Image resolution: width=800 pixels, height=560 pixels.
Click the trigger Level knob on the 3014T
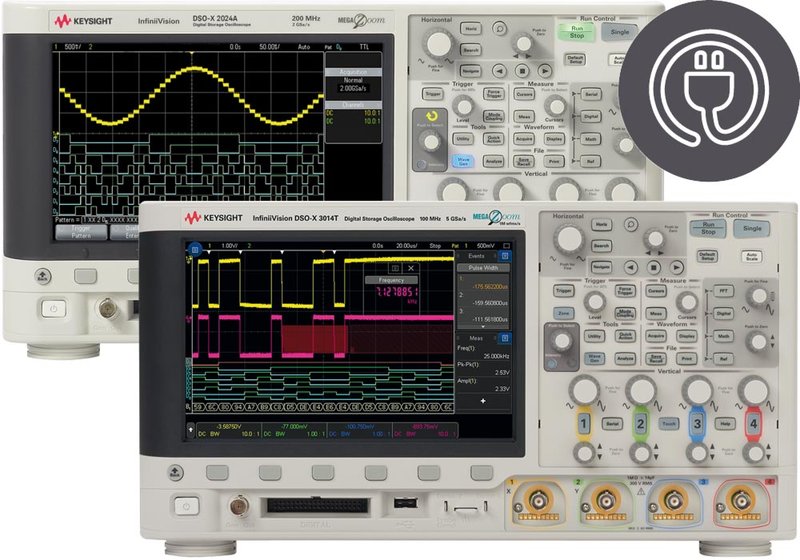[594, 302]
